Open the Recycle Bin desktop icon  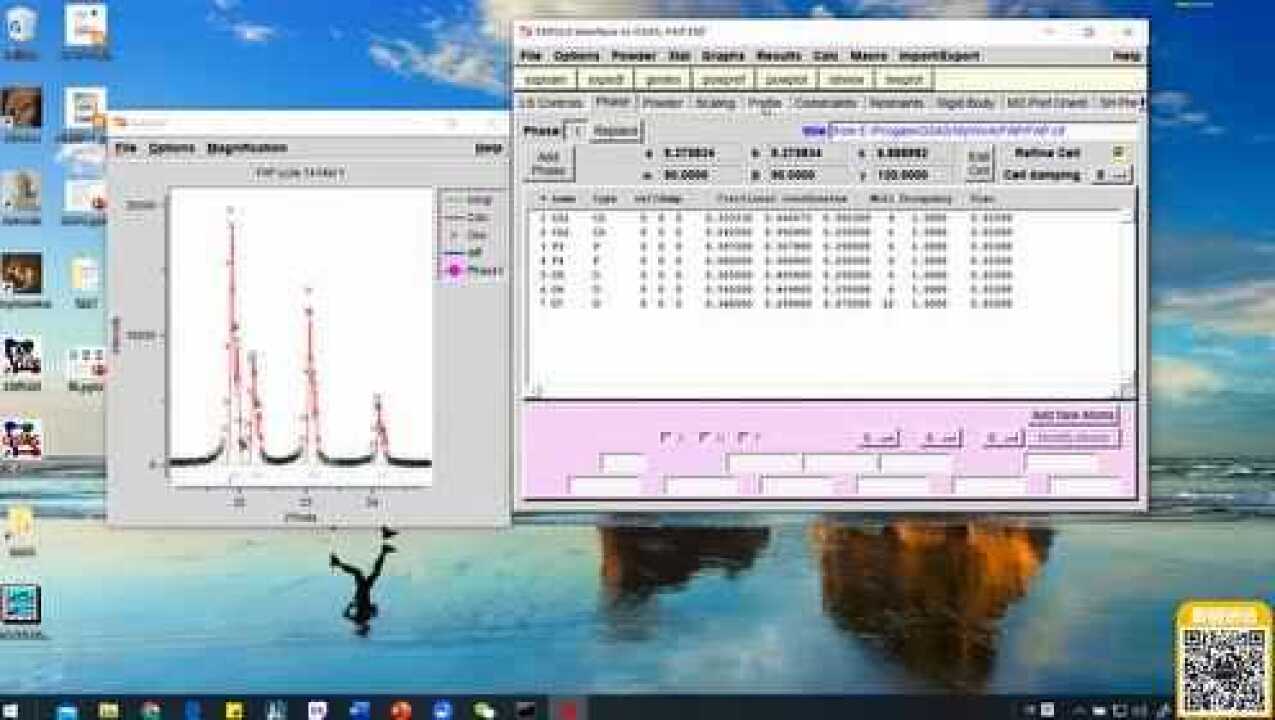(20, 28)
